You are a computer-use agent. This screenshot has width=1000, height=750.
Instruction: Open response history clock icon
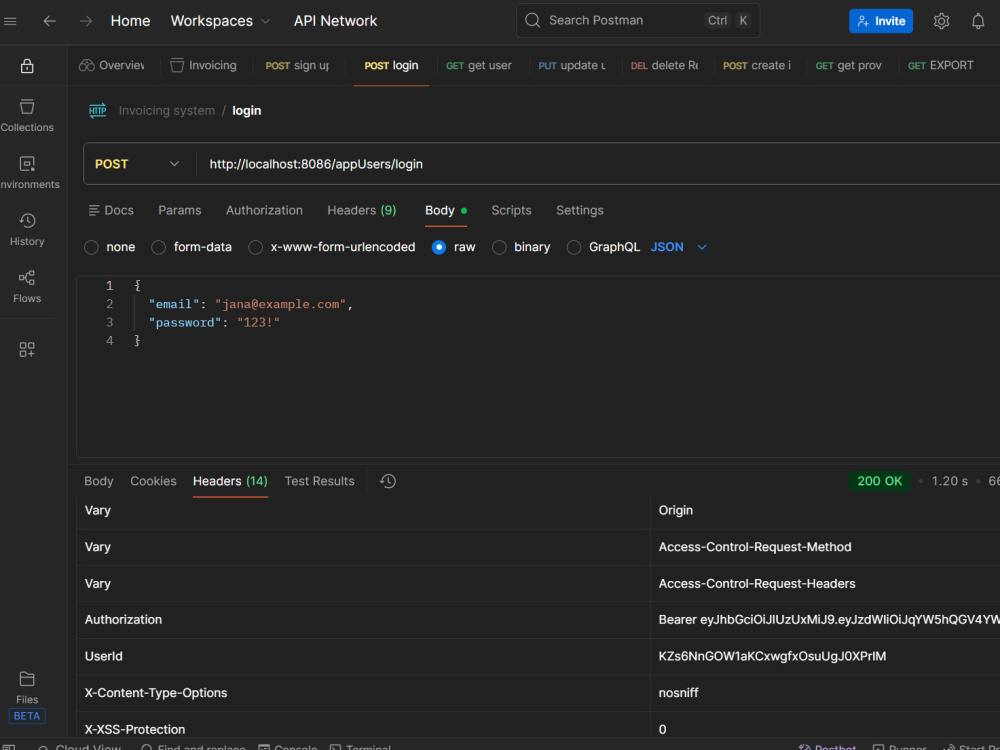[388, 481]
